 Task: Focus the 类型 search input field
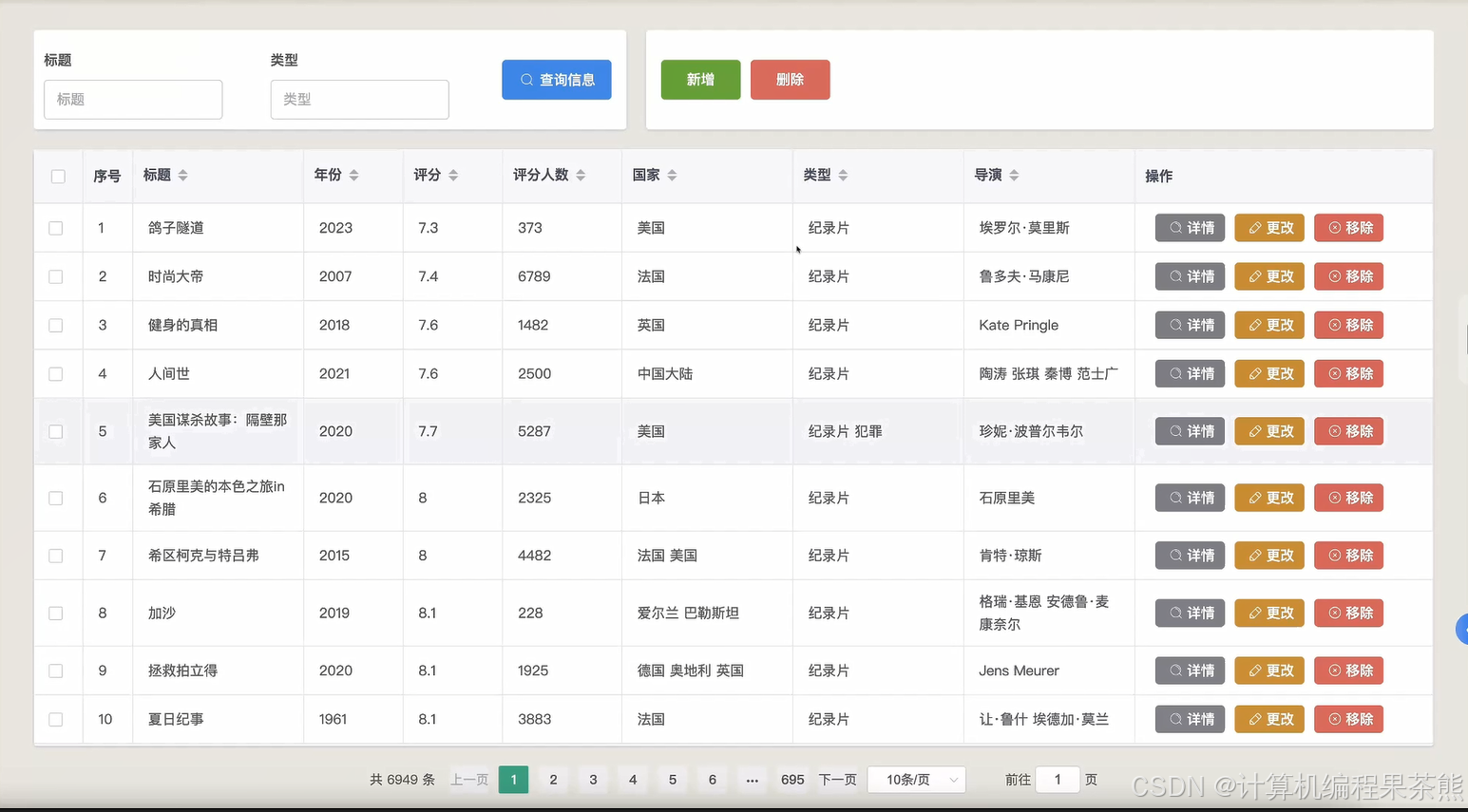pyautogui.click(x=360, y=100)
